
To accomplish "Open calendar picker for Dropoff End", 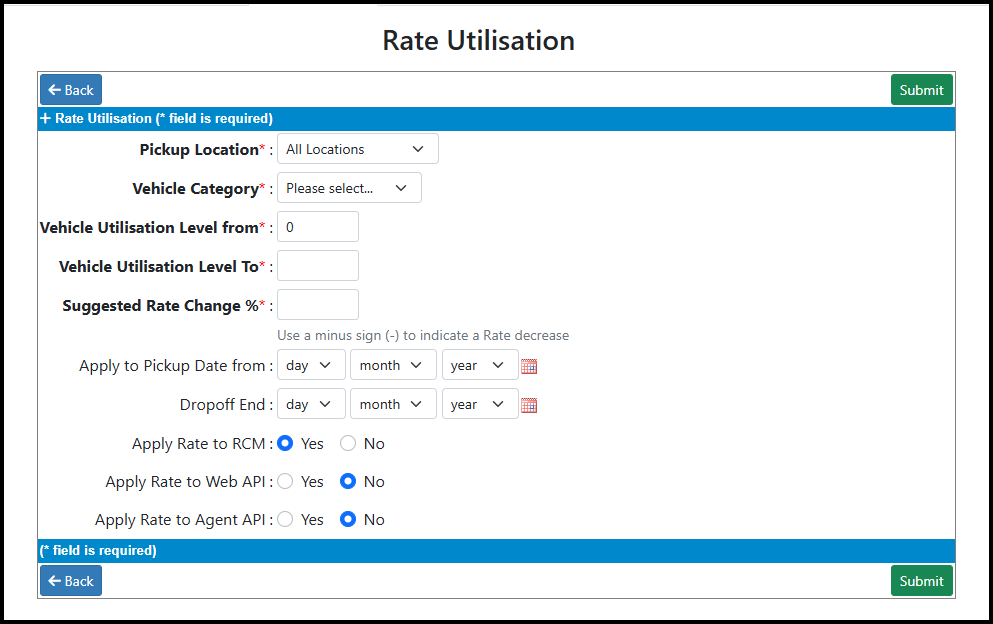I will [529, 405].
